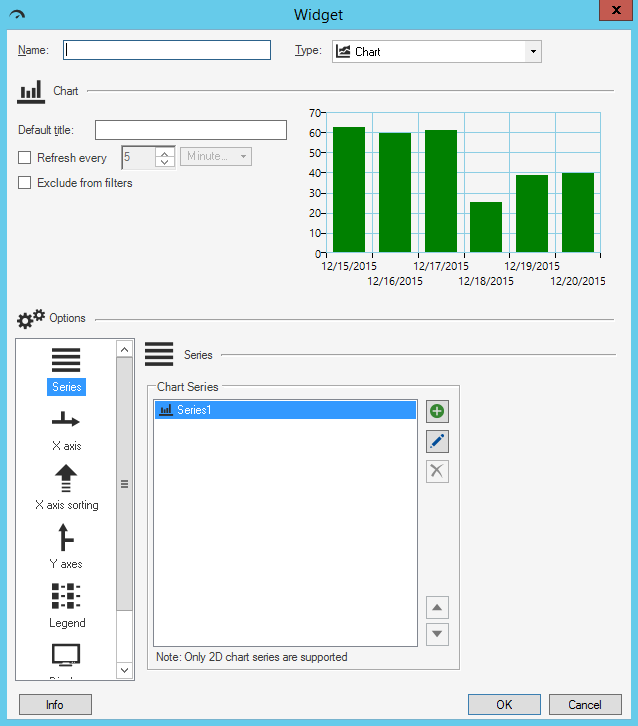Check Exclude from filters
Image resolution: width=638 pixels, height=726 pixels.
pyautogui.click(x=25, y=183)
